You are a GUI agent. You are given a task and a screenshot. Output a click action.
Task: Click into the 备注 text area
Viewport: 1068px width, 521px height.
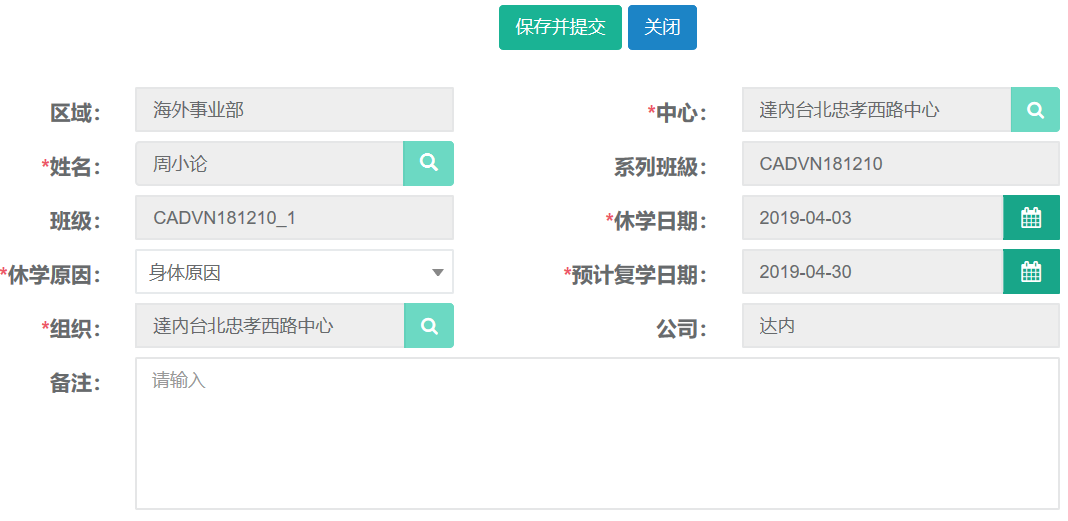(x=596, y=433)
